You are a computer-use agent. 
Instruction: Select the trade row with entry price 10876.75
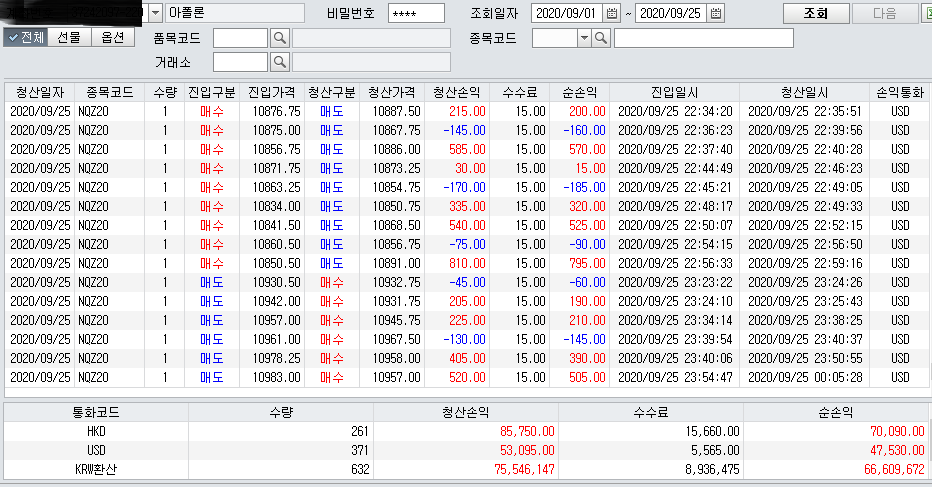[x=467, y=111]
